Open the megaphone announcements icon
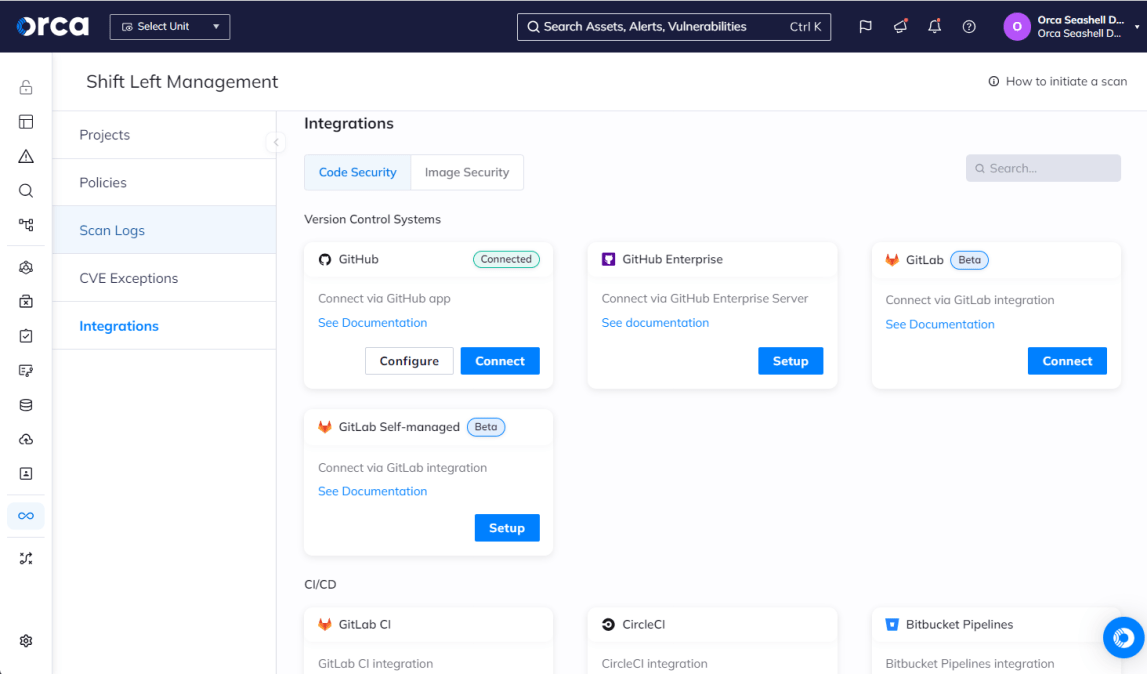The image size is (1147, 674). point(900,26)
